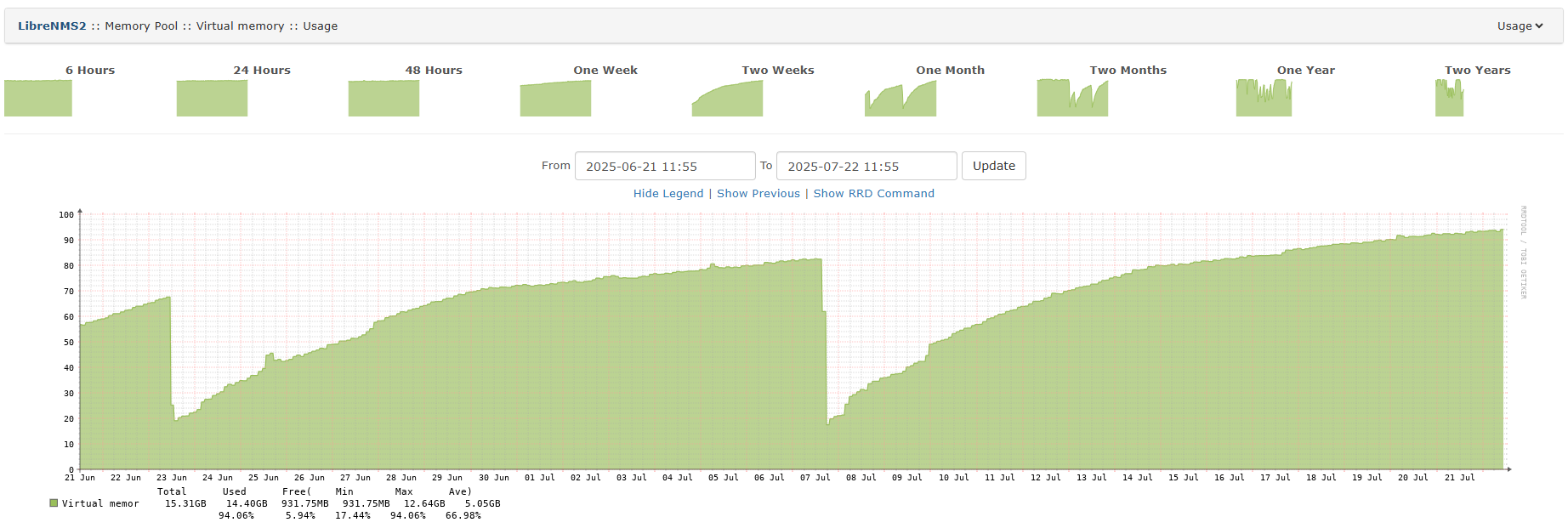Open the Two Years graph thumbnail
This screenshot has height=528, width=1568.
(x=1449, y=98)
